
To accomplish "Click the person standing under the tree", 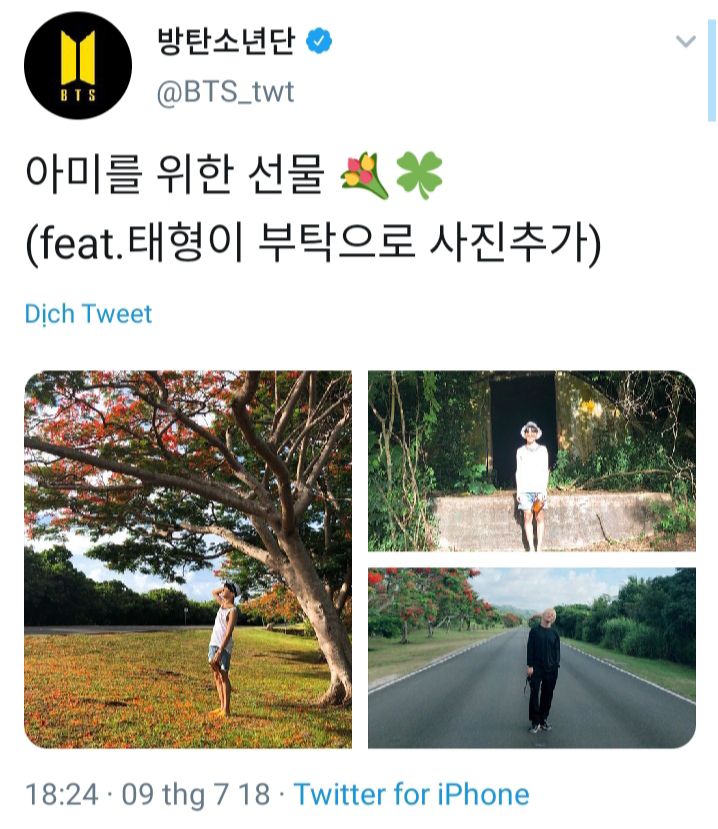I will click(x=224, y=649).
